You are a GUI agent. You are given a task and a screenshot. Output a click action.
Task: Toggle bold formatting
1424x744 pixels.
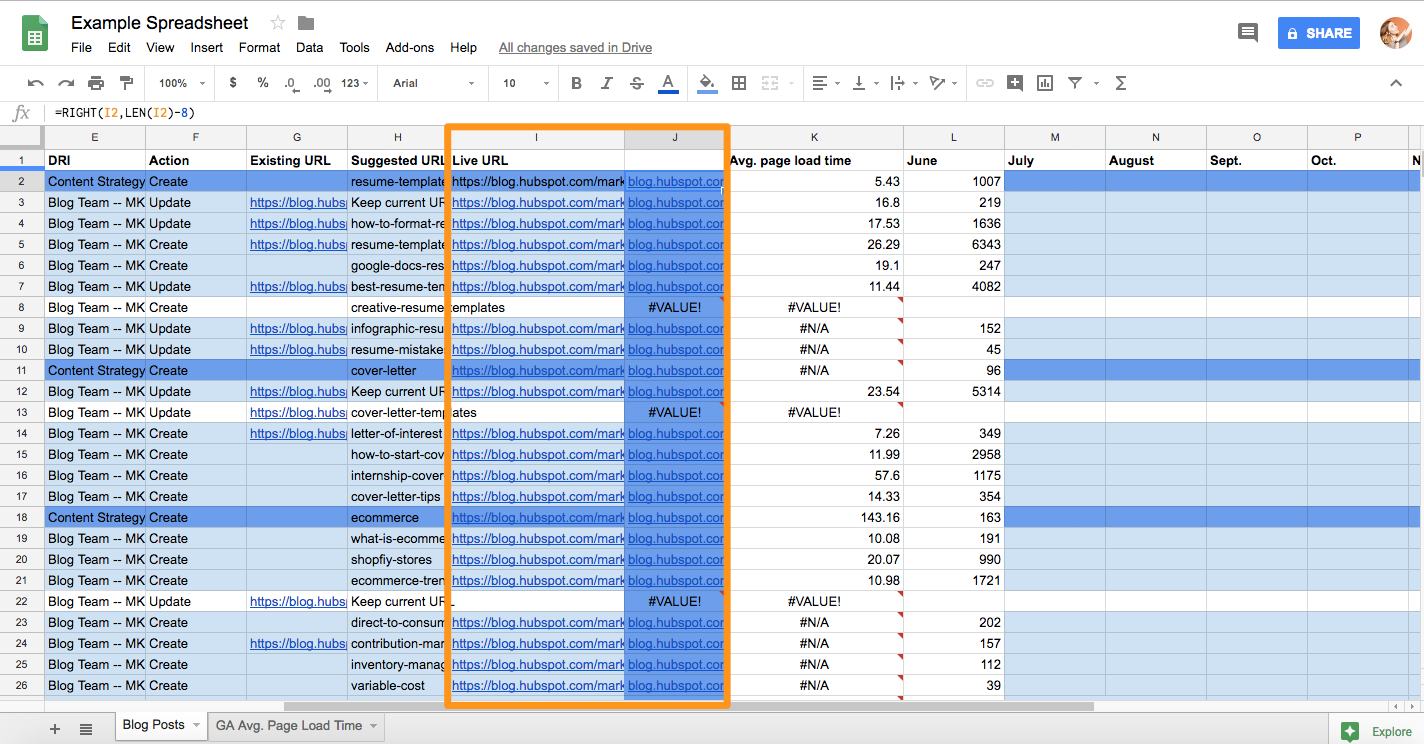[x=576, y=83]
